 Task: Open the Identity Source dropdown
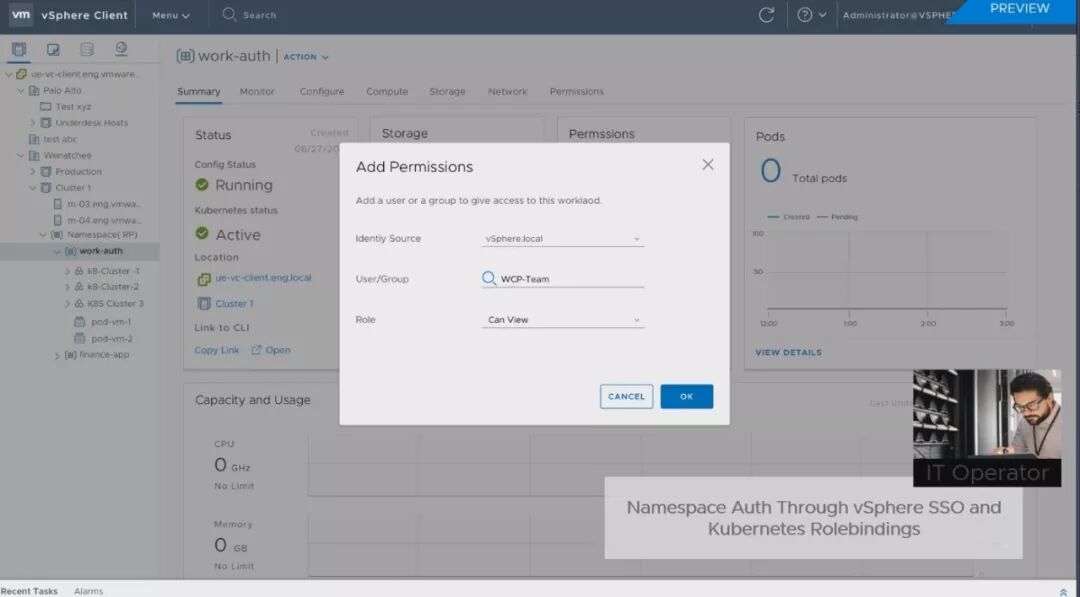pyautogui.click(x=562, y=239)
